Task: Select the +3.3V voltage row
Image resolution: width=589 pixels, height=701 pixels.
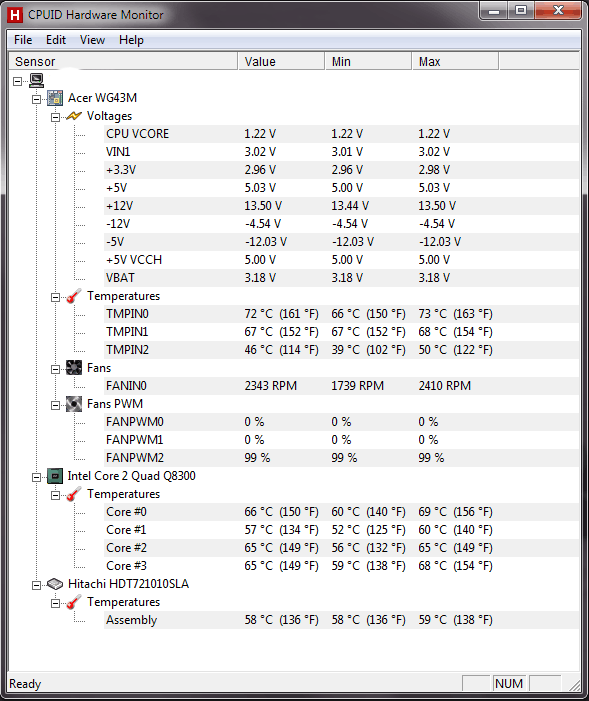Action: coord(342,170)
